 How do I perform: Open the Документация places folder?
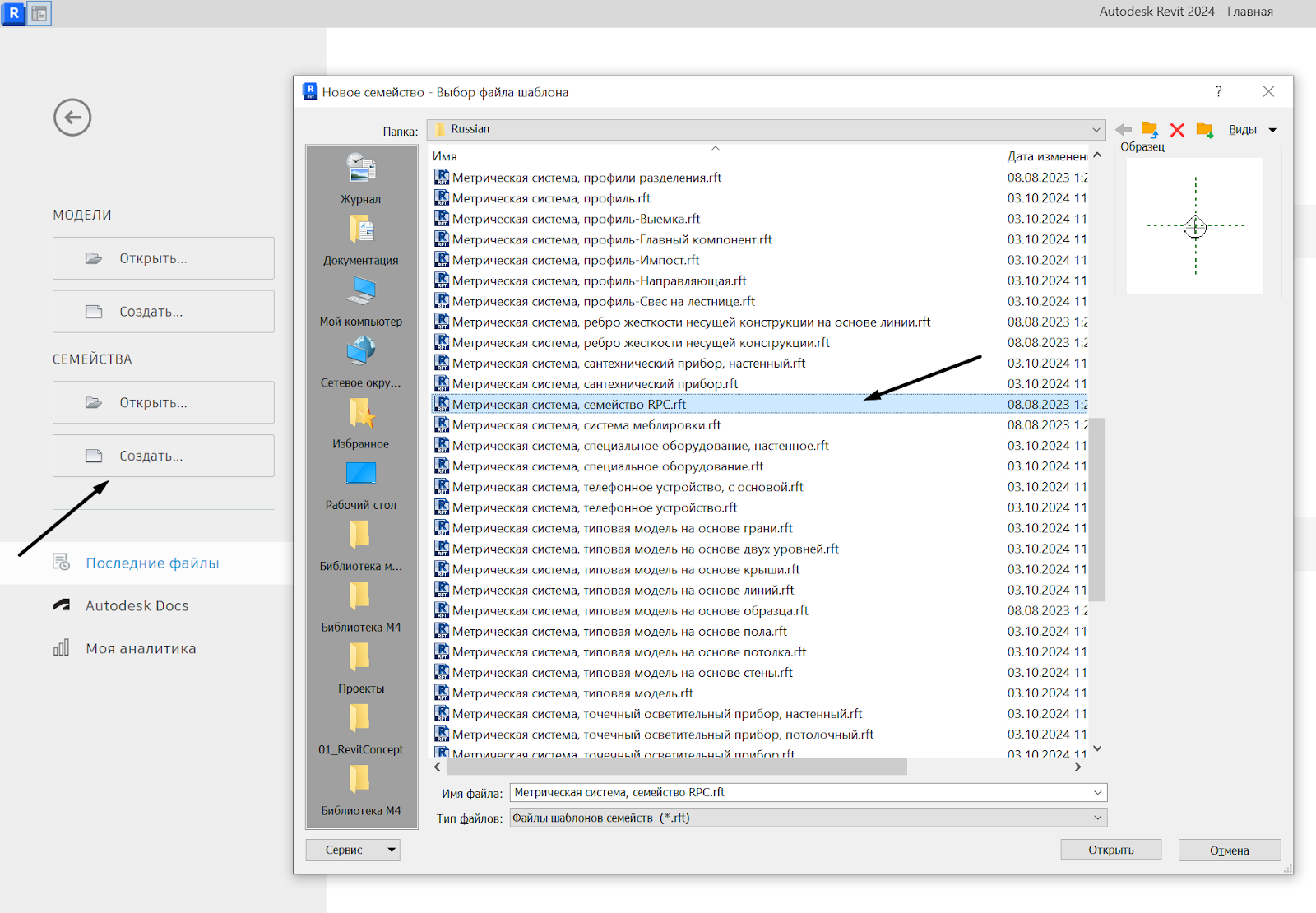(361, 229)
